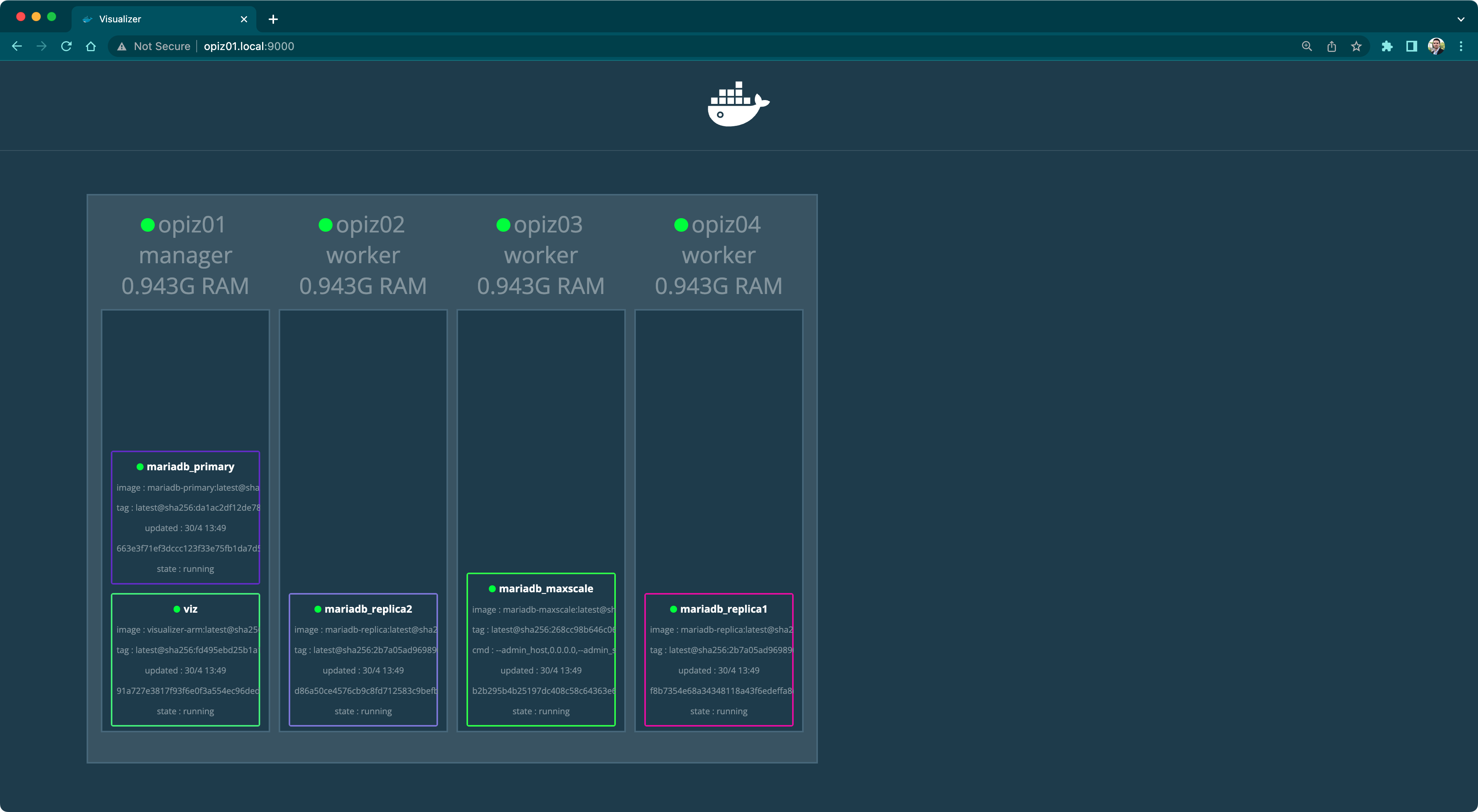Open the user profile avatar
The image size is (1478, 812).
pyautogui.click(x=1436, y=47)
